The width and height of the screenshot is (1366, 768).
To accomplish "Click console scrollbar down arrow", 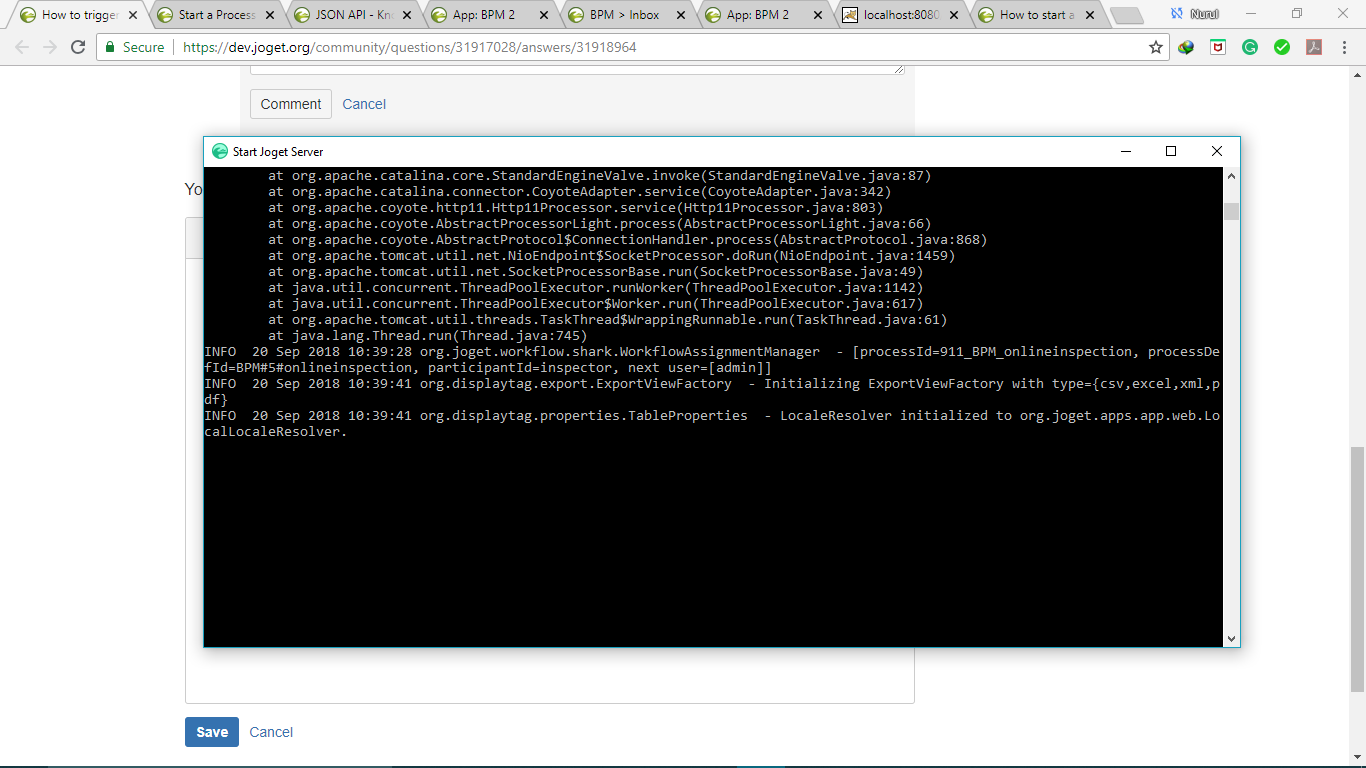I will coord(1231,638).
